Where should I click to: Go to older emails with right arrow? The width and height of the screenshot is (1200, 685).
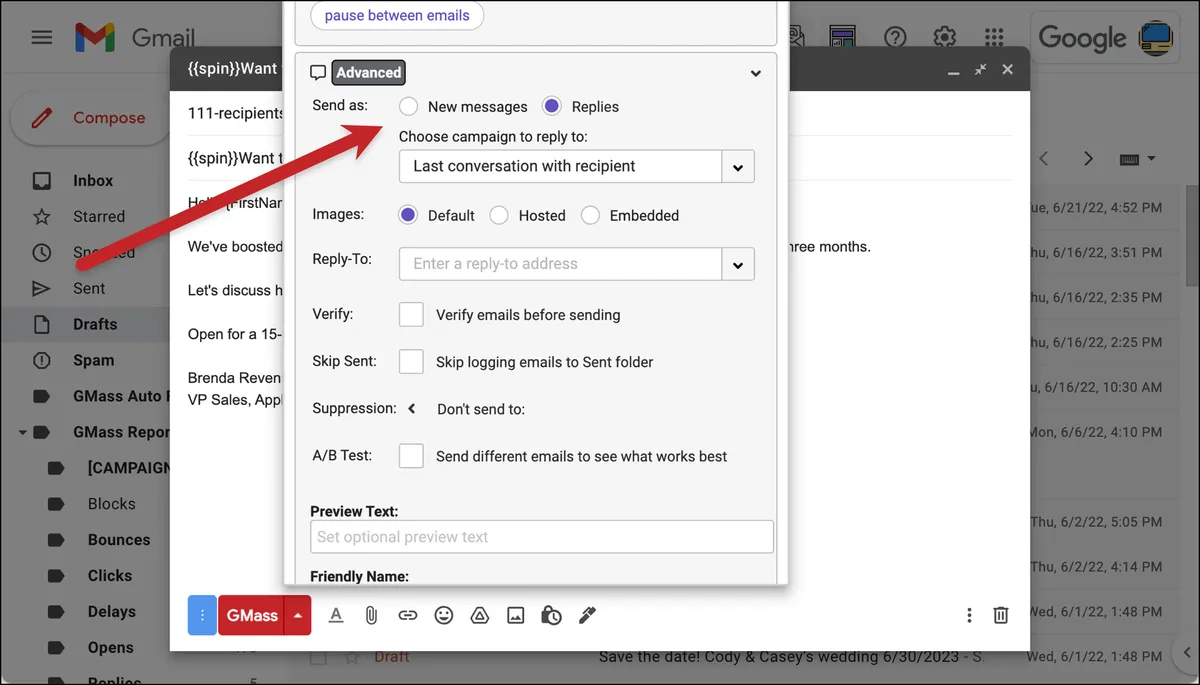pos(1089,159)
